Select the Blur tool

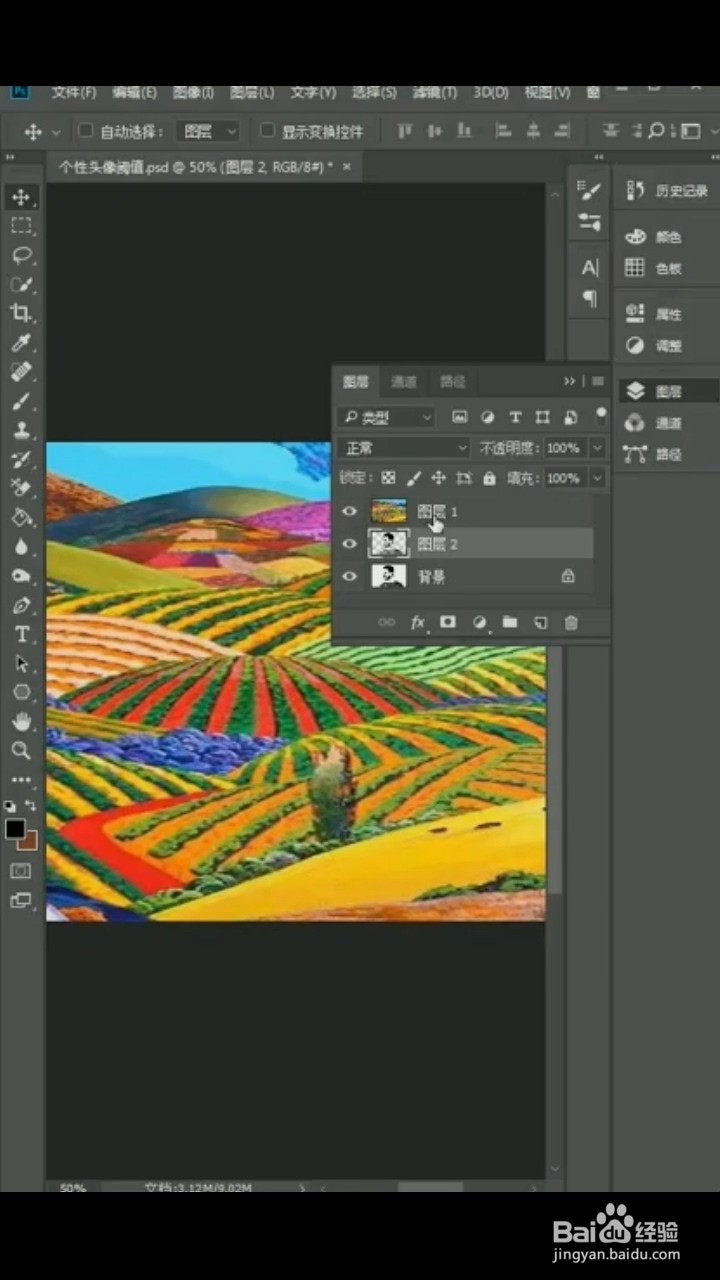(x=21, y=547)
